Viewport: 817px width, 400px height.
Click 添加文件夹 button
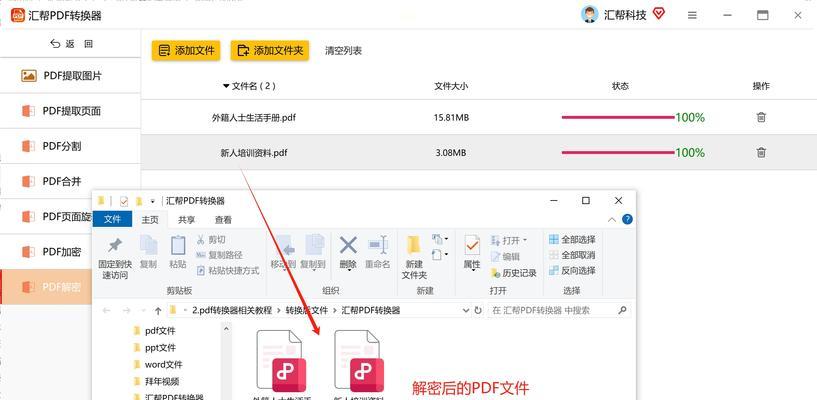click(x=269, y=51)
